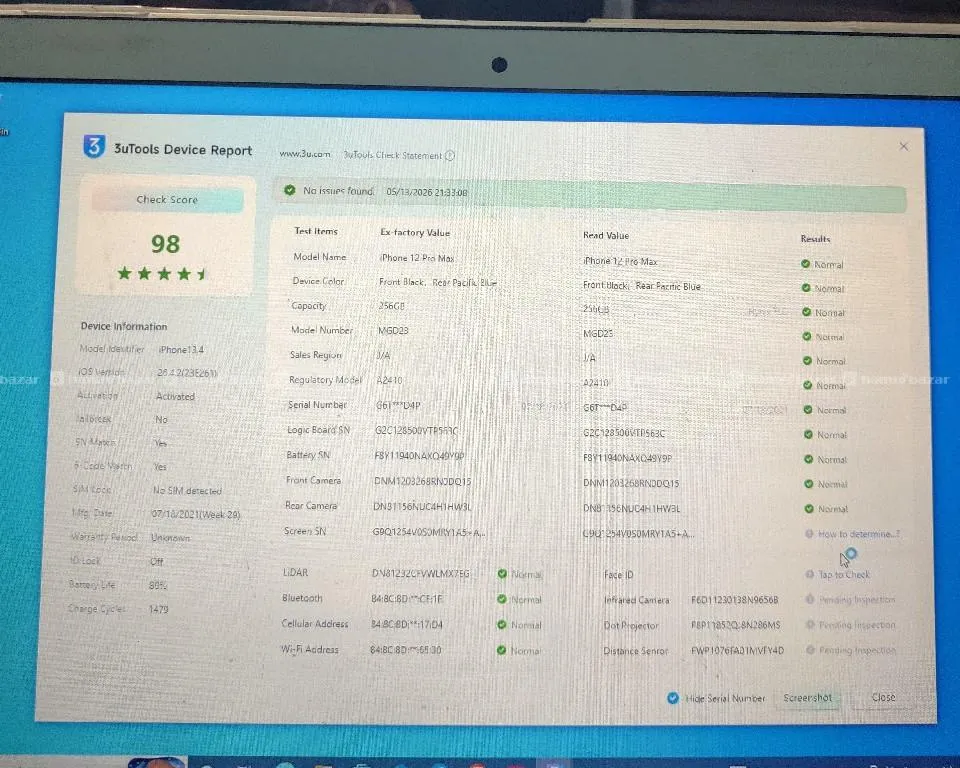Viewport: 960px width, 768px height.
Task: Click the Device Information heading
Action: (x=124, y=326)
